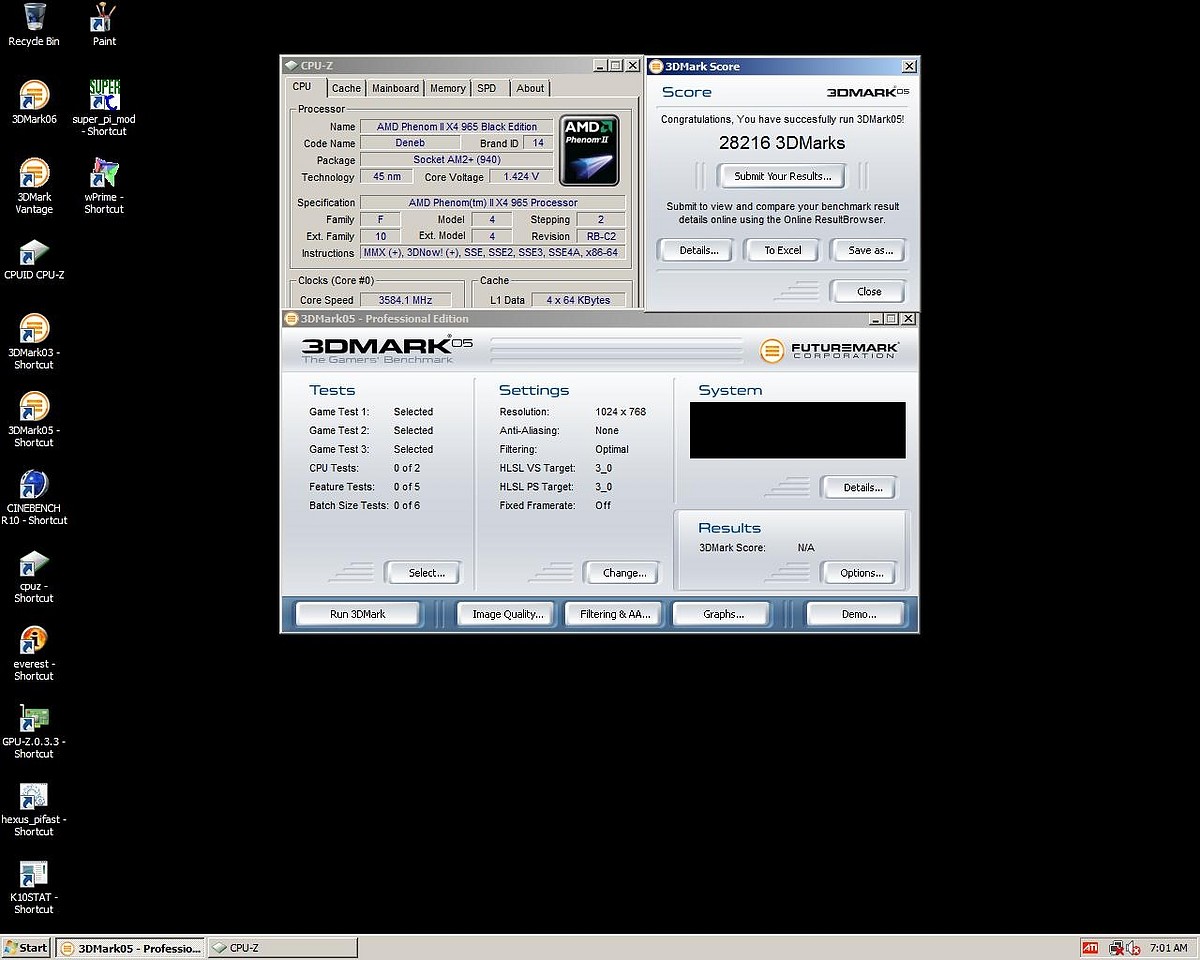Image resolution: width=1200 pixels, height=960 pixels.
Task: Open Filtering & AA settings
Action: coord(615,614)
